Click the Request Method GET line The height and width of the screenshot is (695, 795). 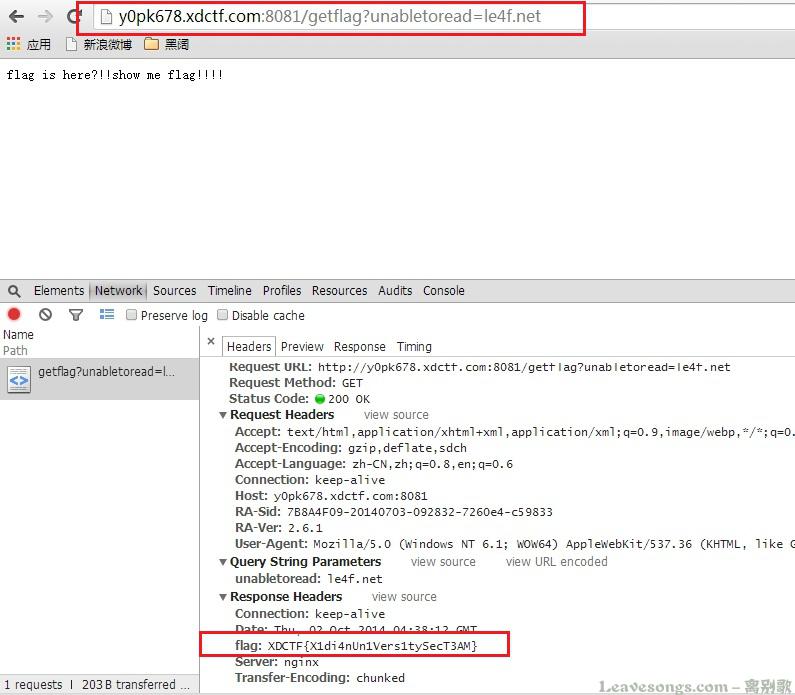[296, 383]
